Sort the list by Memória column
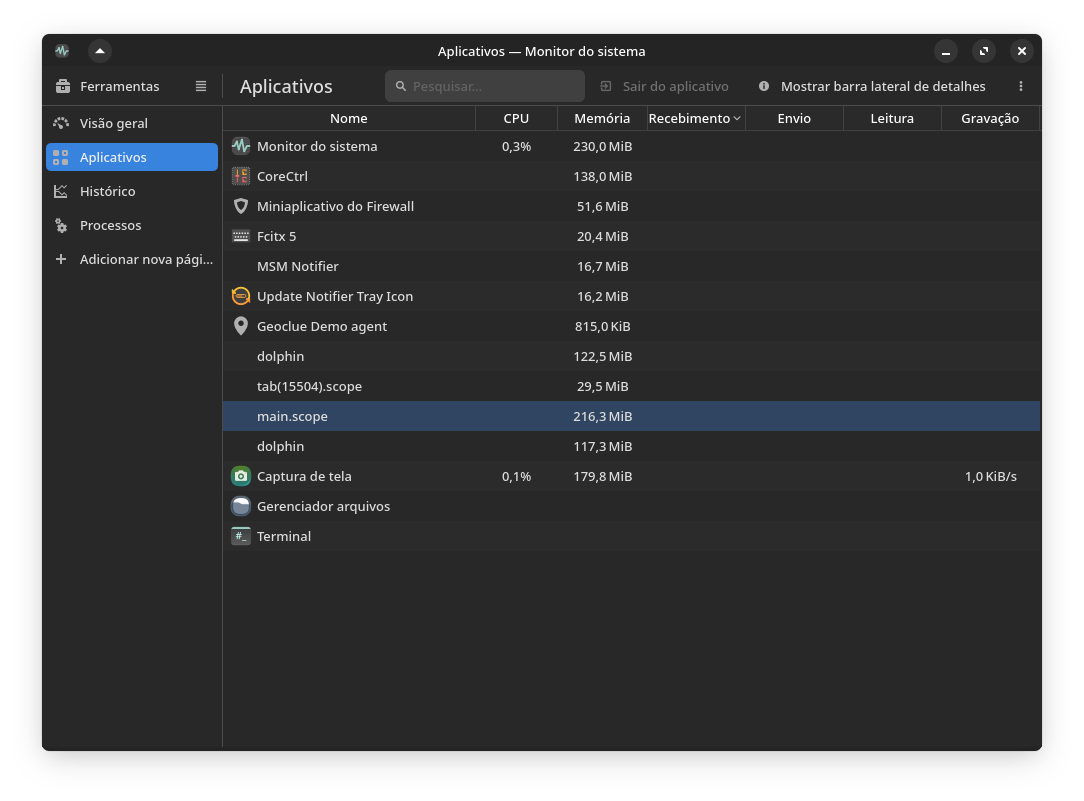The image size is (1084, 801). click(x=601, y=118)
